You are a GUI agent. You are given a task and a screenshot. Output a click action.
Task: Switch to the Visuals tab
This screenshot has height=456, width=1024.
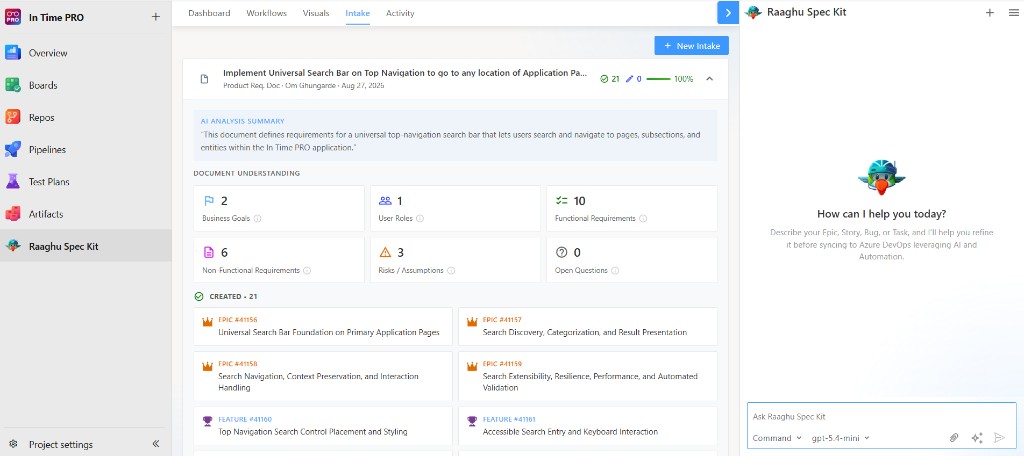click(316, 13)
